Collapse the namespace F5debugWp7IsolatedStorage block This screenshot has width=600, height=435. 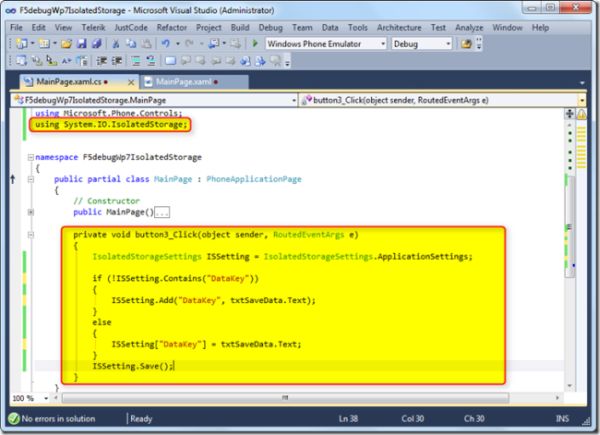point(29,157)
